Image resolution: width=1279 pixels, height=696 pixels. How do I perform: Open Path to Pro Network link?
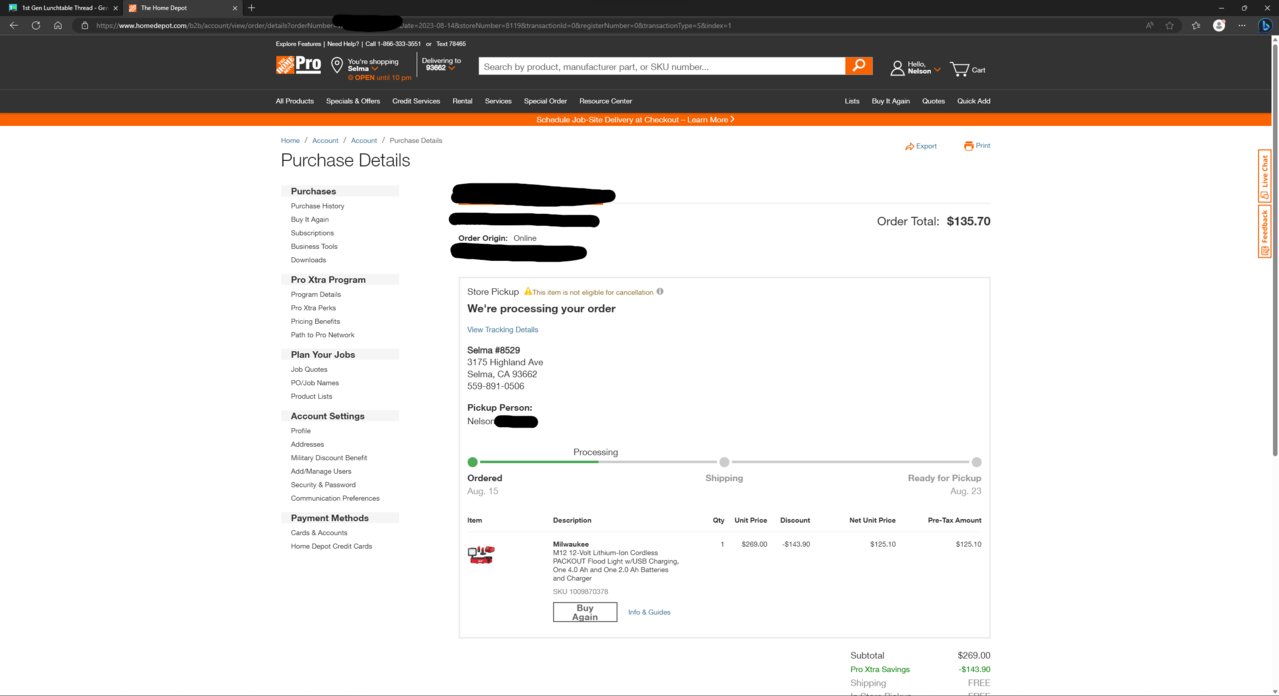(322, 335)
